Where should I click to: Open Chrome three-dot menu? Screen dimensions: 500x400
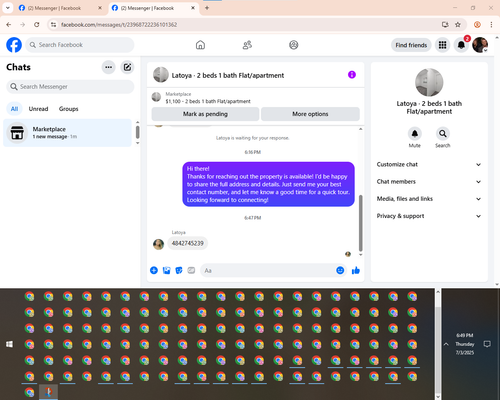tap(491, 25)
